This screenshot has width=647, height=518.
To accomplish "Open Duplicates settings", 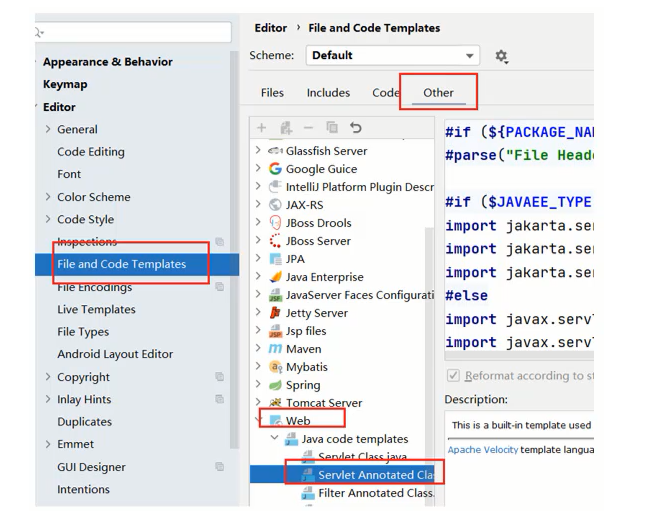I will point(85,422).
